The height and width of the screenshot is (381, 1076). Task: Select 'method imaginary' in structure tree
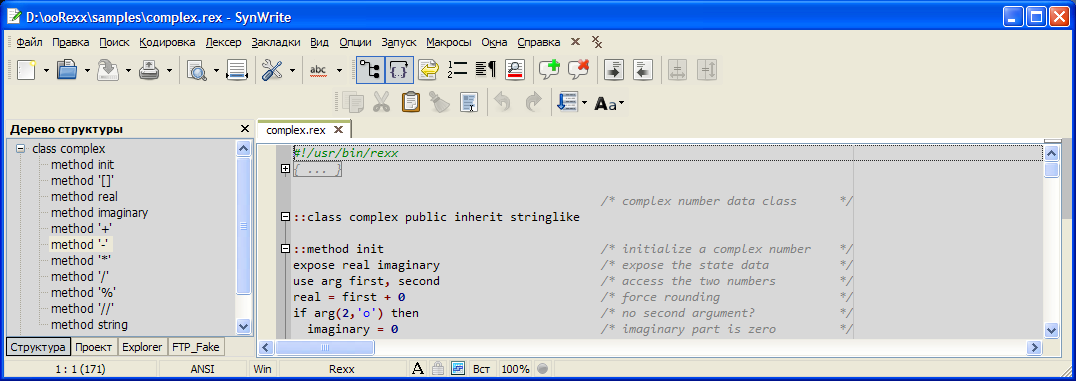pos(99,213)
